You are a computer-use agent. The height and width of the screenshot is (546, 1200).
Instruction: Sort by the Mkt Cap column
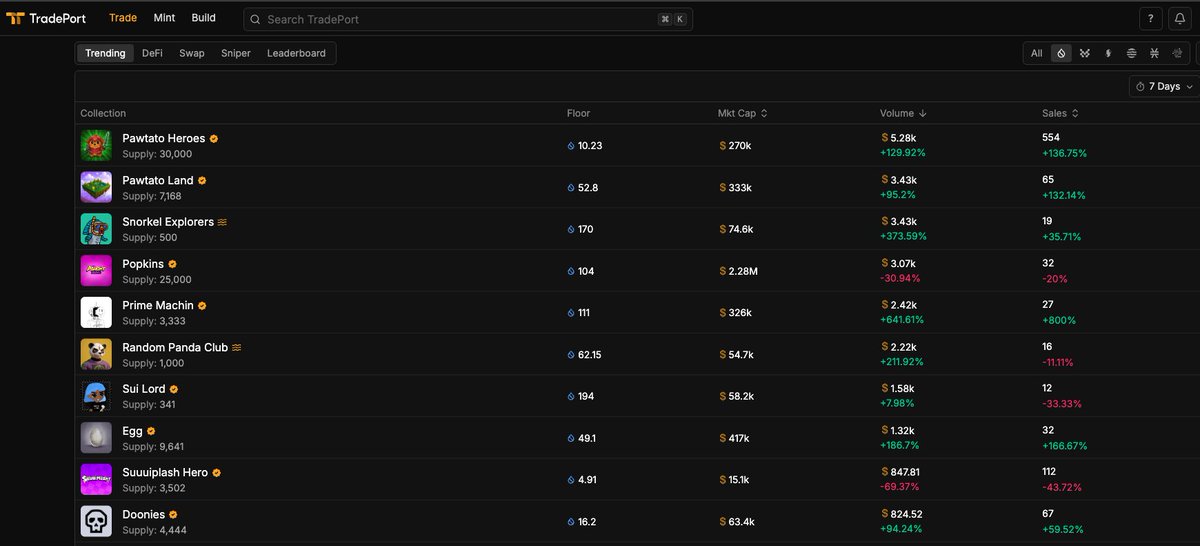pyautogui.click(x=742, y=113)
